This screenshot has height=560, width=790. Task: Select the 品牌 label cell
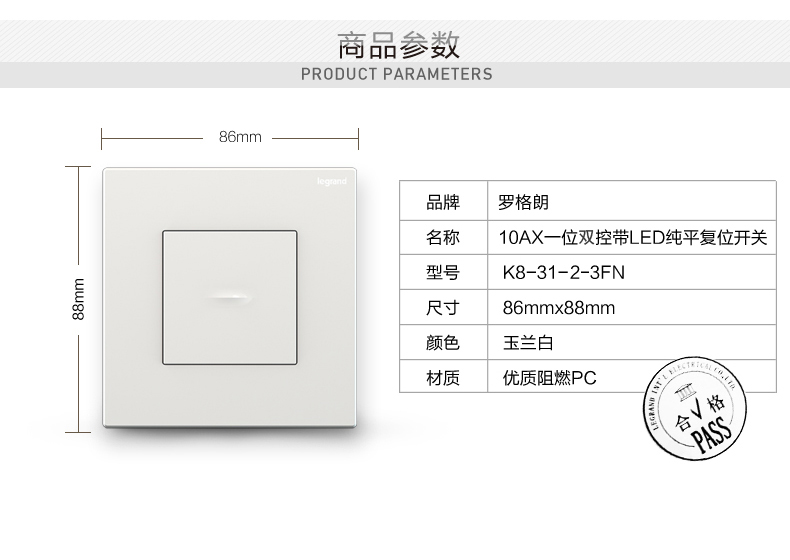443,203
